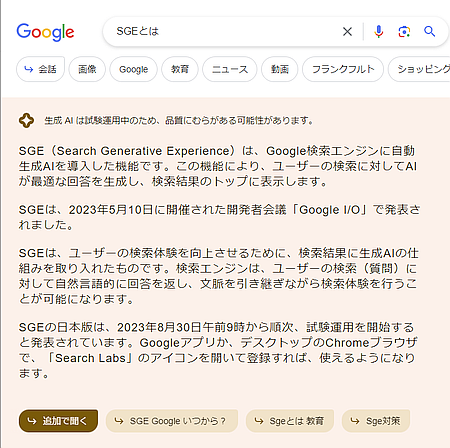
Task: Select the ニュース filter chip
Action: (230, 69)
